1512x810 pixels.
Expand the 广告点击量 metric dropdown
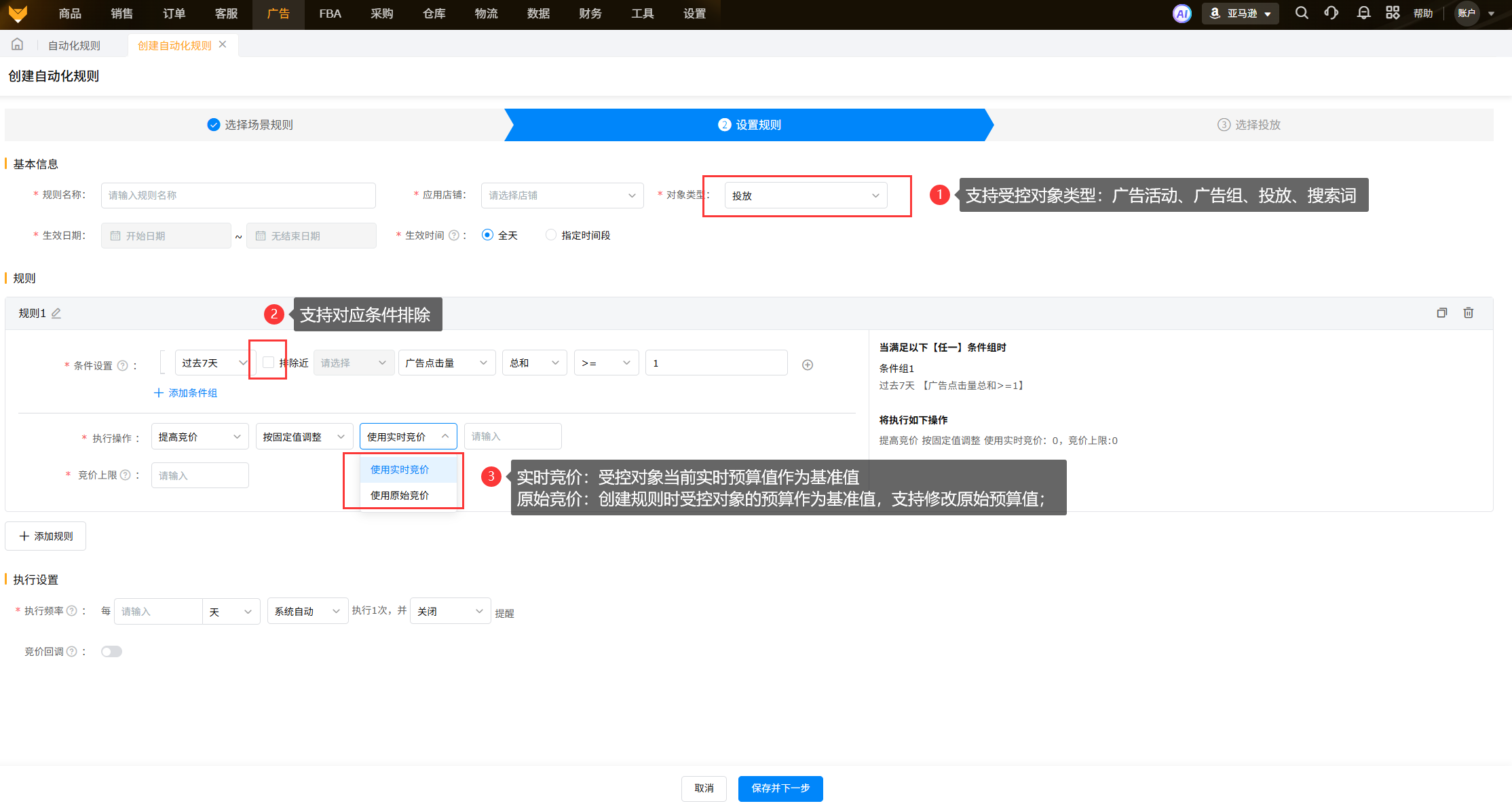coord(446,363)
